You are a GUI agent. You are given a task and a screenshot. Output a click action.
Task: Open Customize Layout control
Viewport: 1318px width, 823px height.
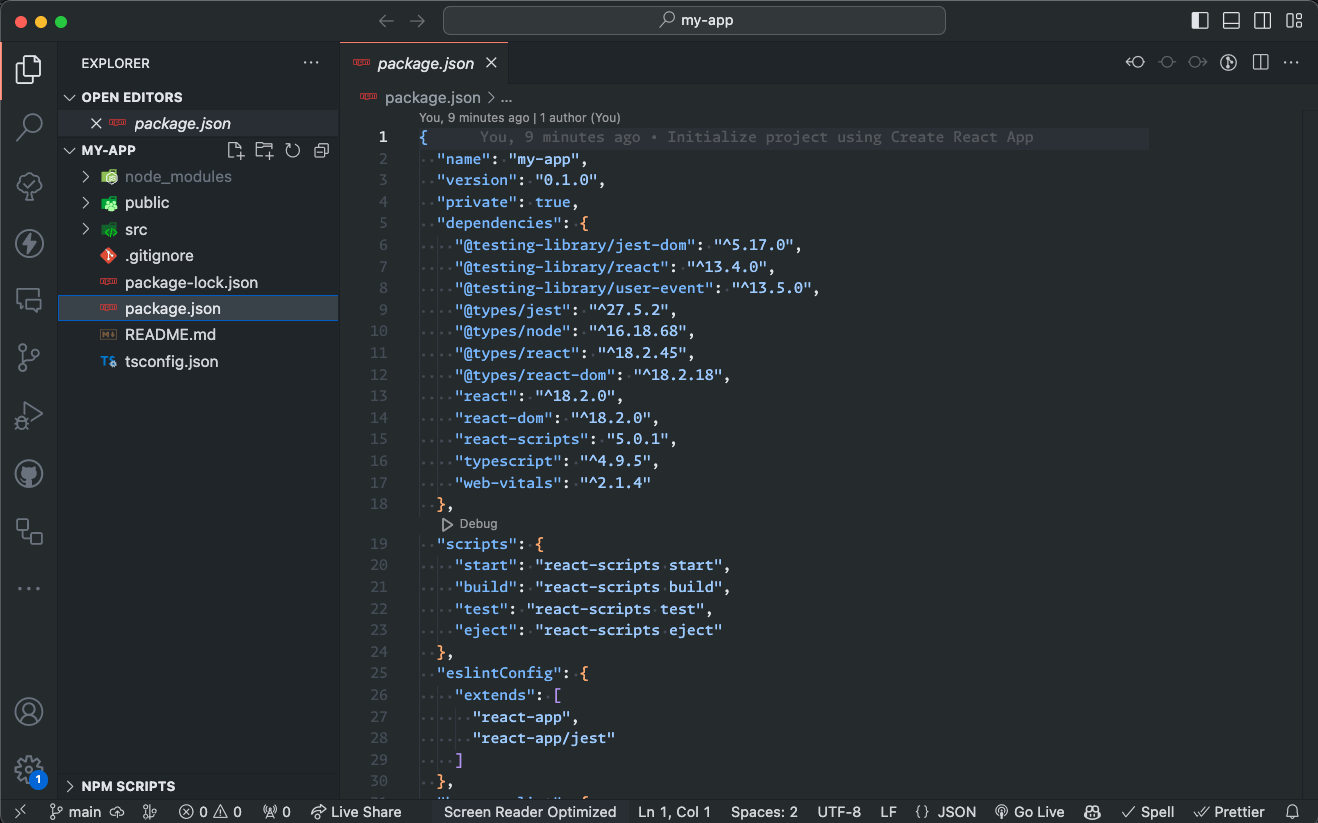(x=1294, y=20)
